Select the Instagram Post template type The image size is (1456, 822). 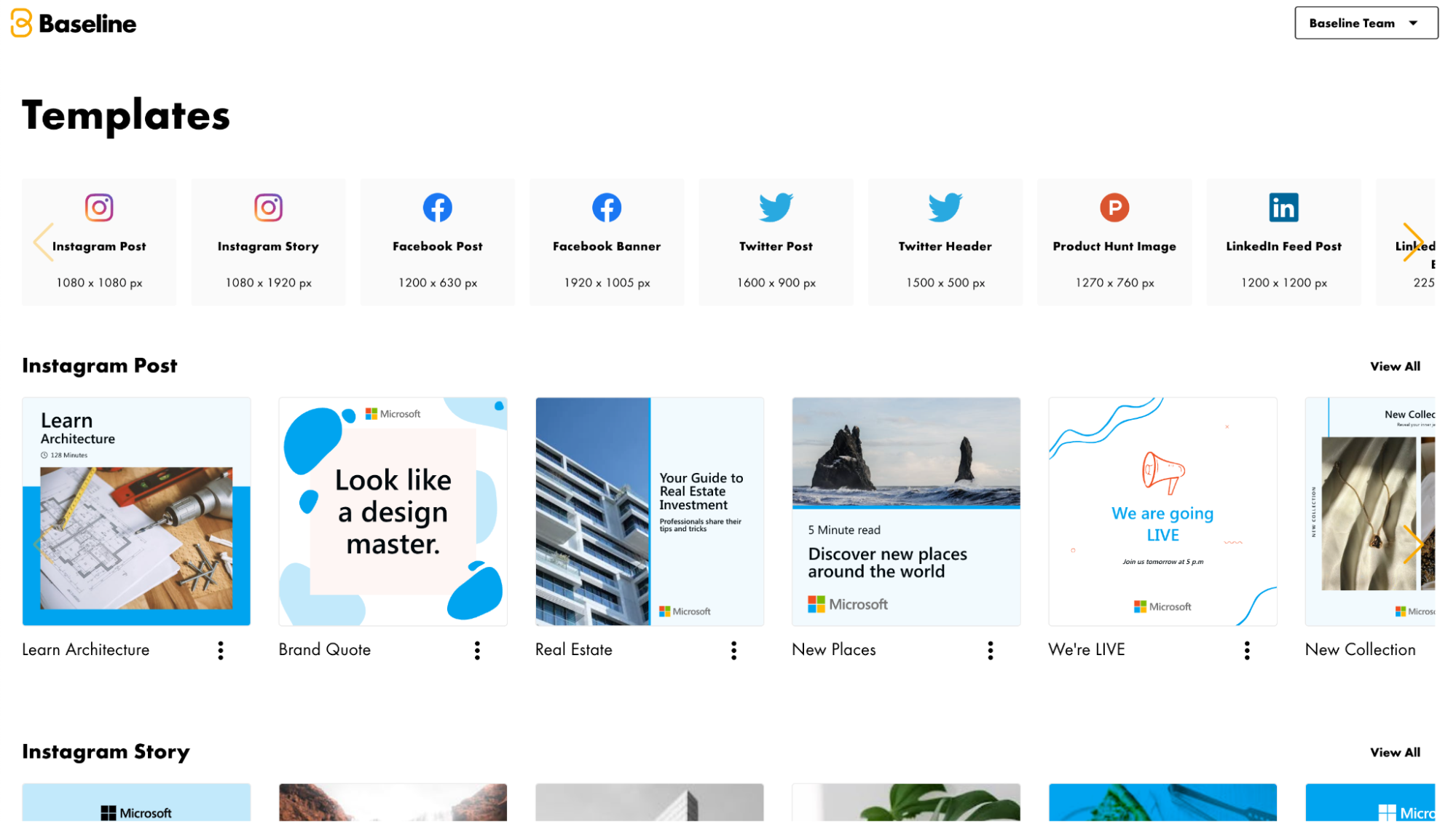[99, 240]
